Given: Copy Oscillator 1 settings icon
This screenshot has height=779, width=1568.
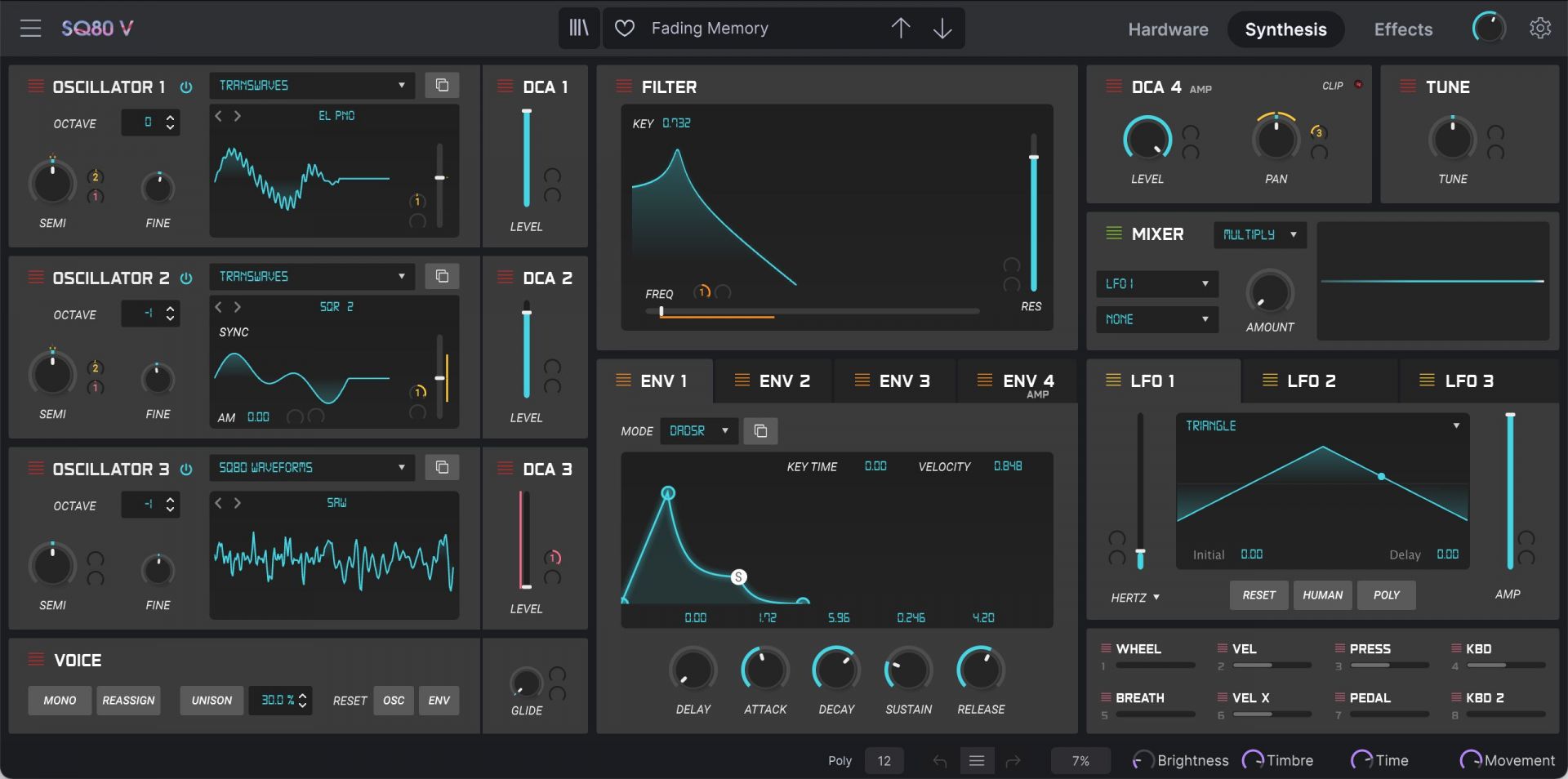Looking at the screenshot, I should click(442, 85).
